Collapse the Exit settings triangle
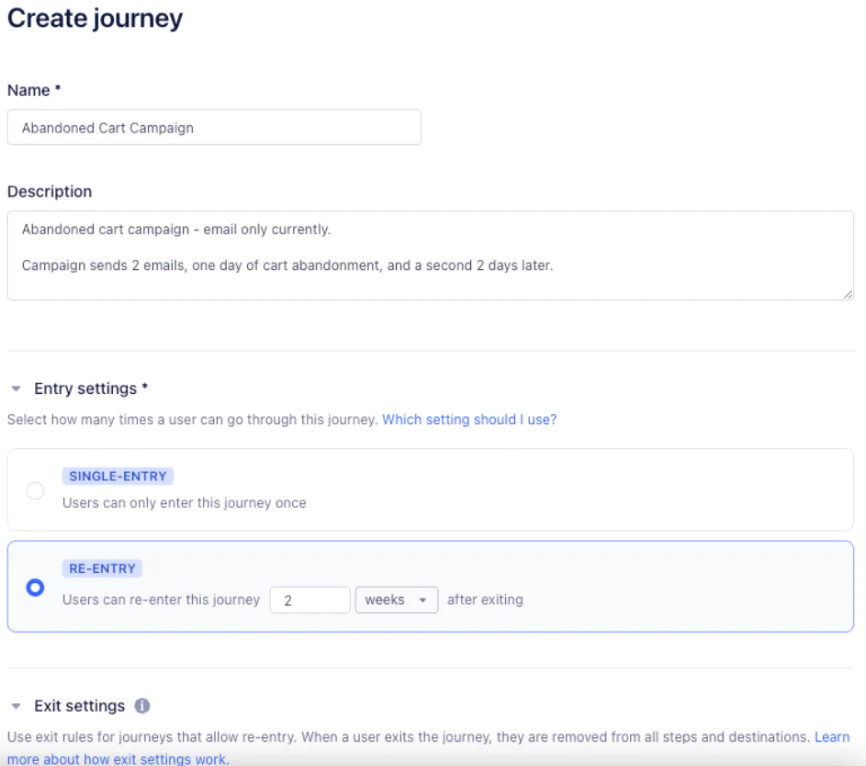866x766 pixels. tap(16, 706)
